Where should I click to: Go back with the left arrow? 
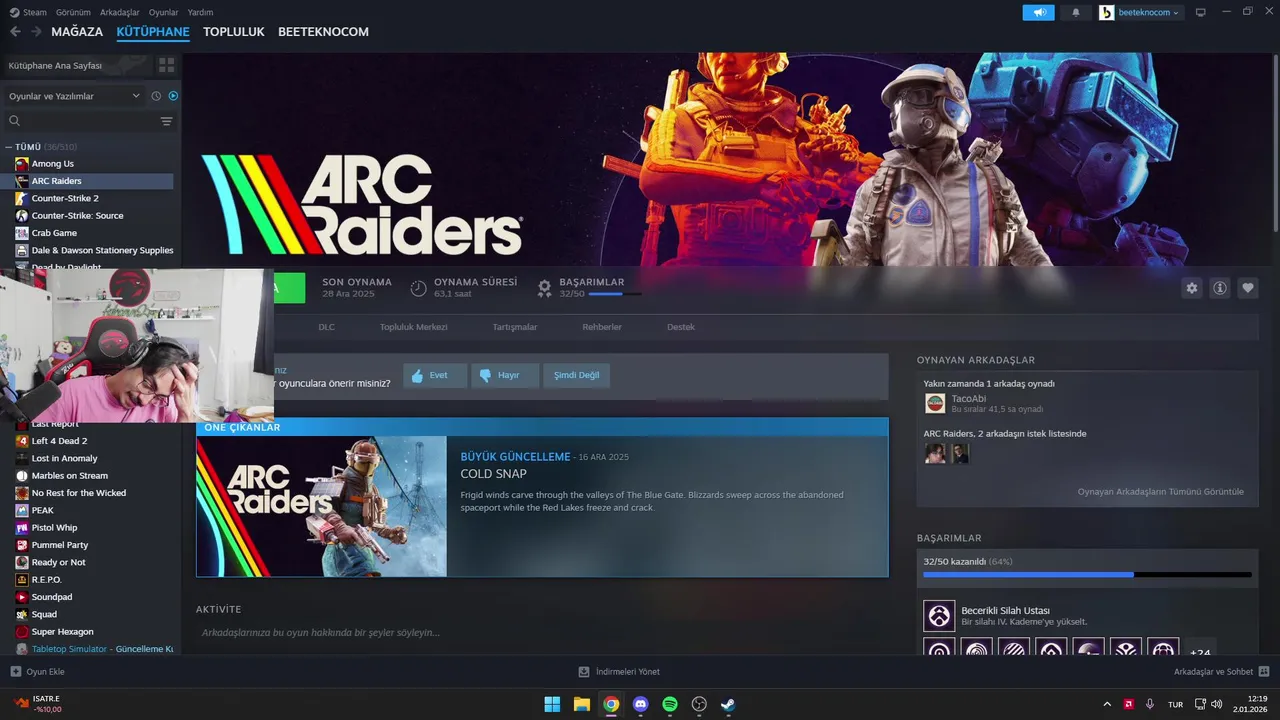[x=15, y=32]
